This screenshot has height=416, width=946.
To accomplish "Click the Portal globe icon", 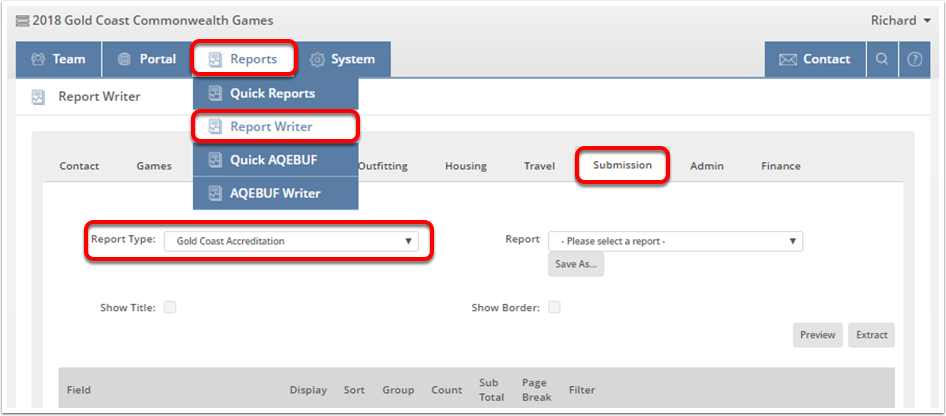I will coord(124,59).
